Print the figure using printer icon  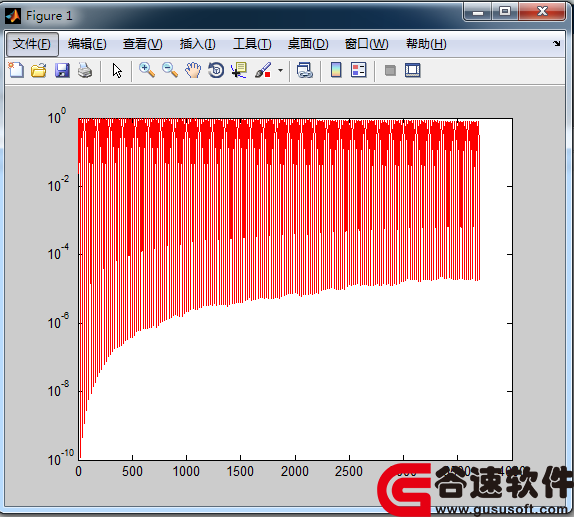(85, 70)
